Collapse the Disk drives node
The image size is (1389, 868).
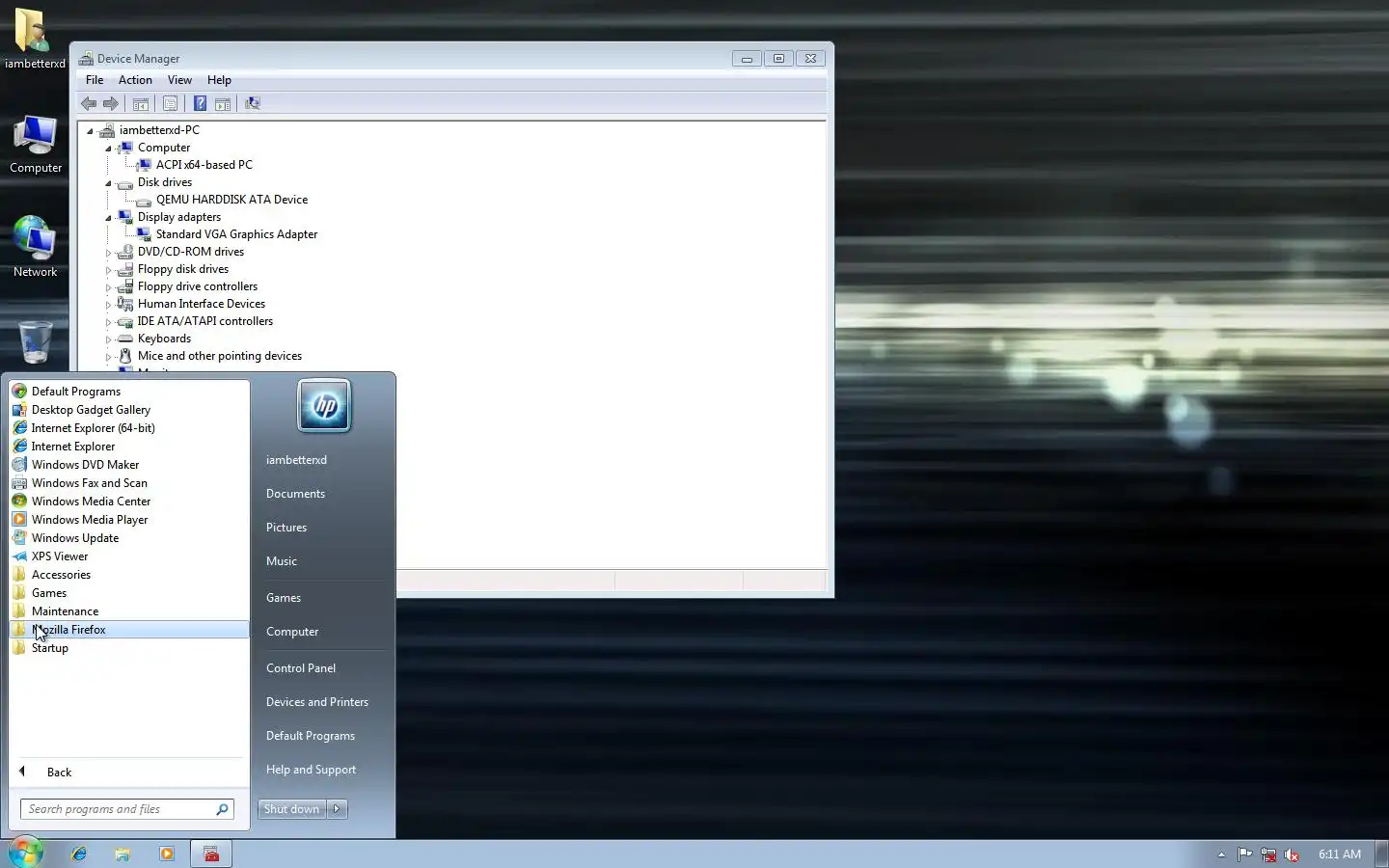coord(108,183)
